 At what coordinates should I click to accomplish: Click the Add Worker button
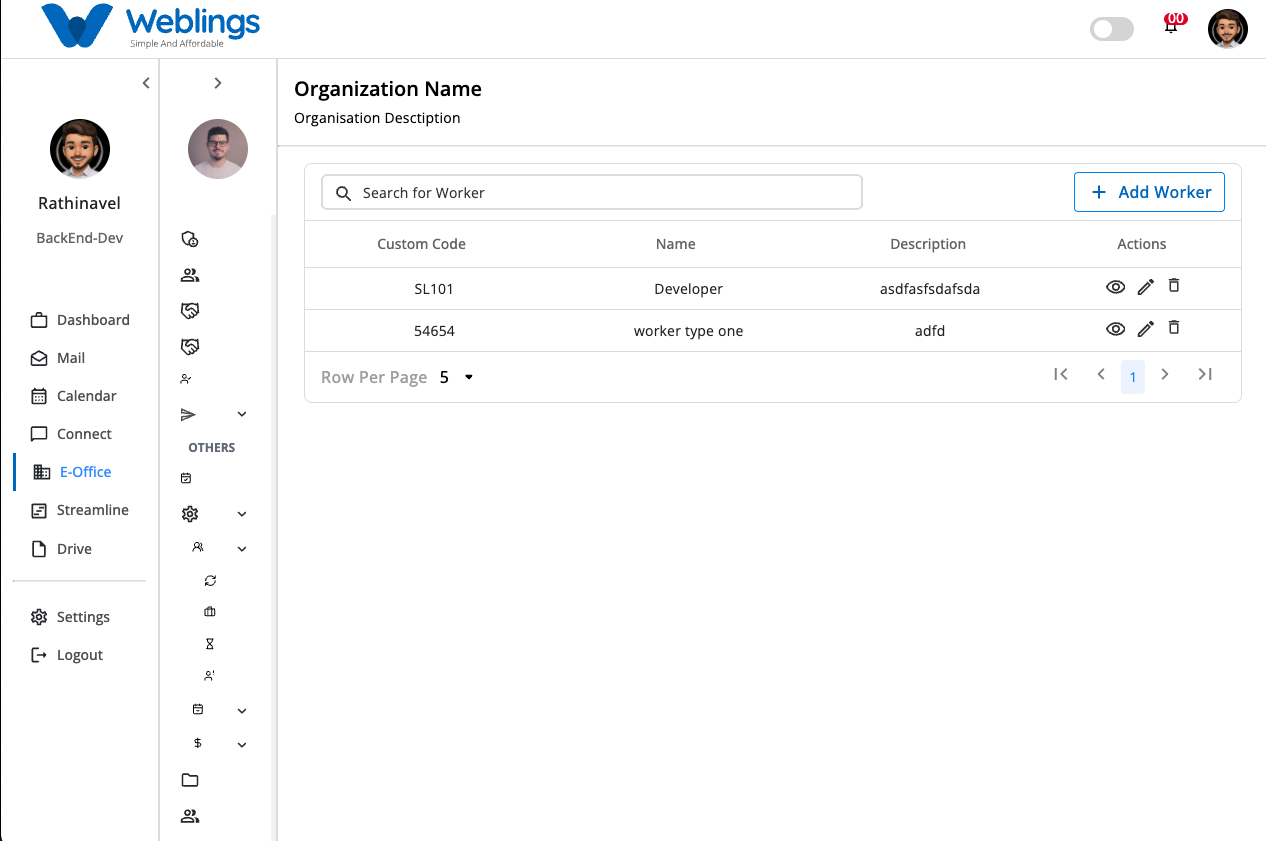coord(1149,192)
